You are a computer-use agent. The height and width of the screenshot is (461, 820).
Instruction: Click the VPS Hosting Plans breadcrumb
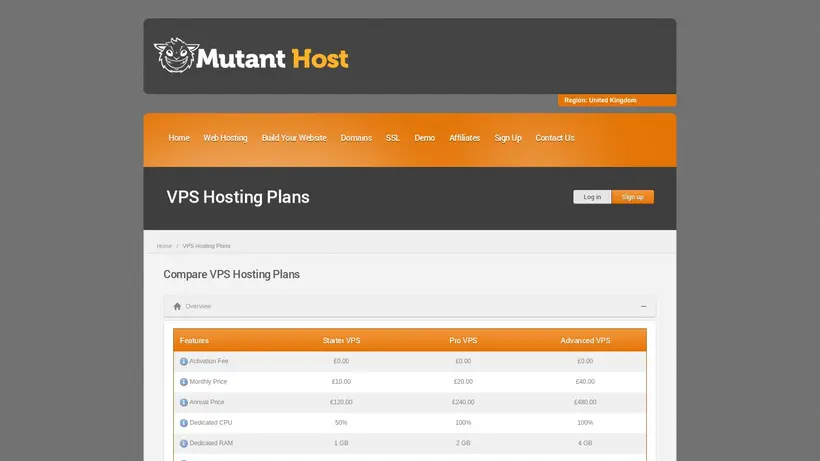tap(207, 246)
